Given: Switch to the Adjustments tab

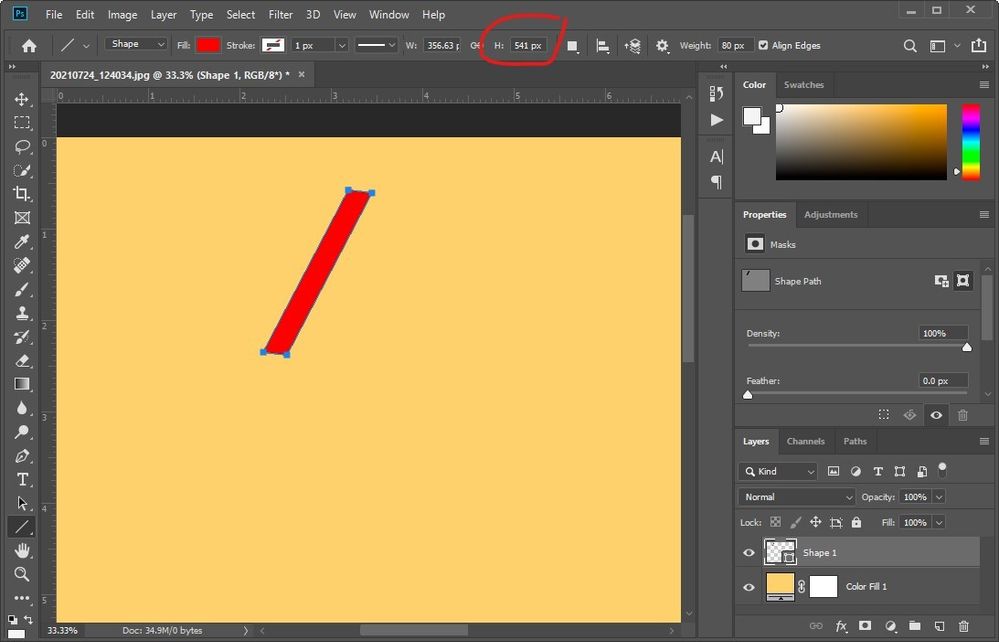Looking at the screenshot, I should point(831,215).
